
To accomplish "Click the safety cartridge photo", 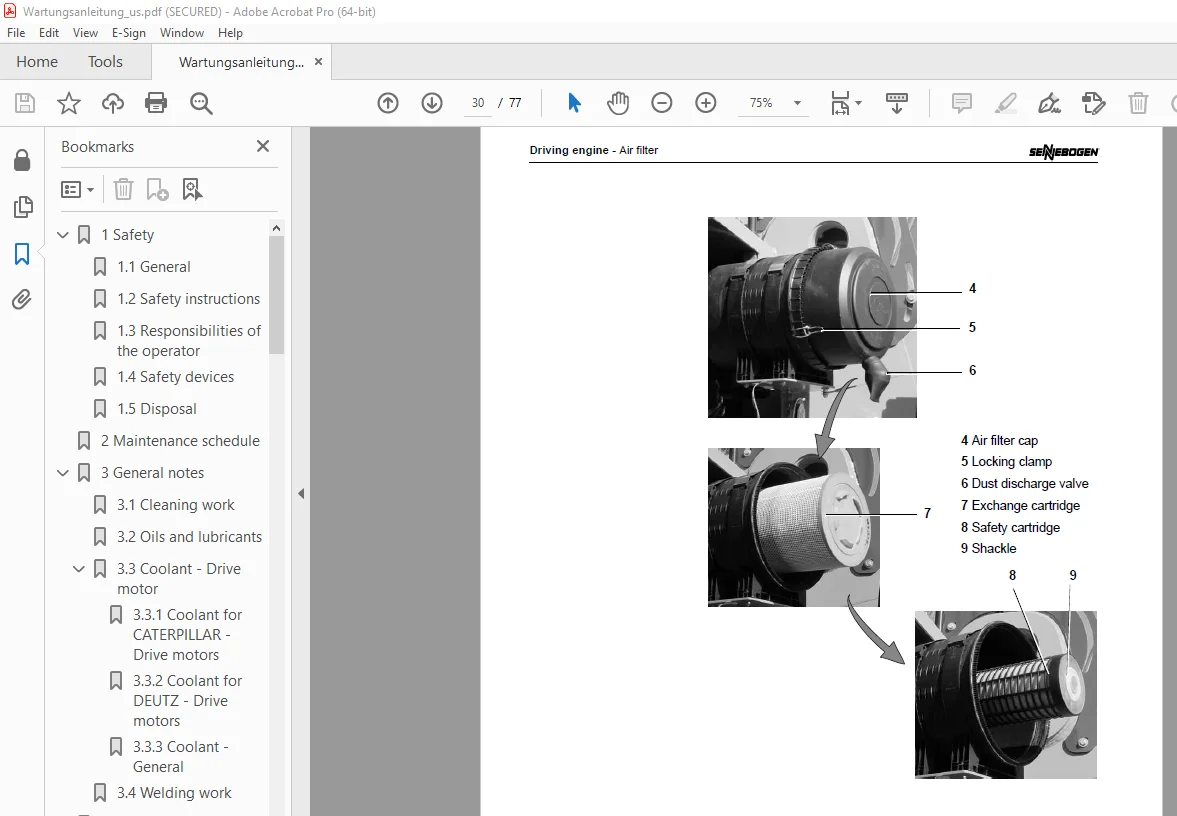I will tap(1006, 694).
